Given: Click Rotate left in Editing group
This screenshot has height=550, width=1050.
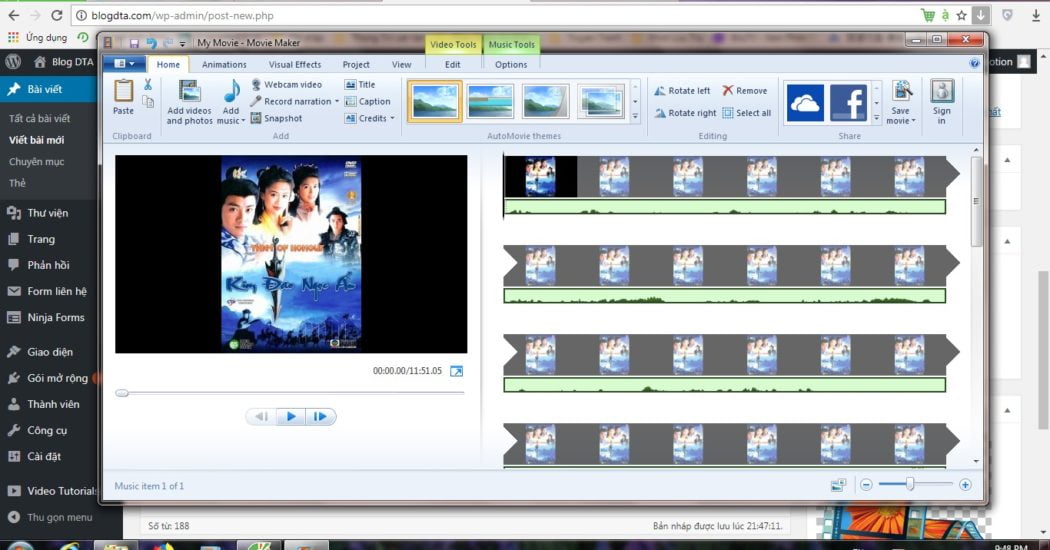Looking at the screenshot, I should point(682,90).
